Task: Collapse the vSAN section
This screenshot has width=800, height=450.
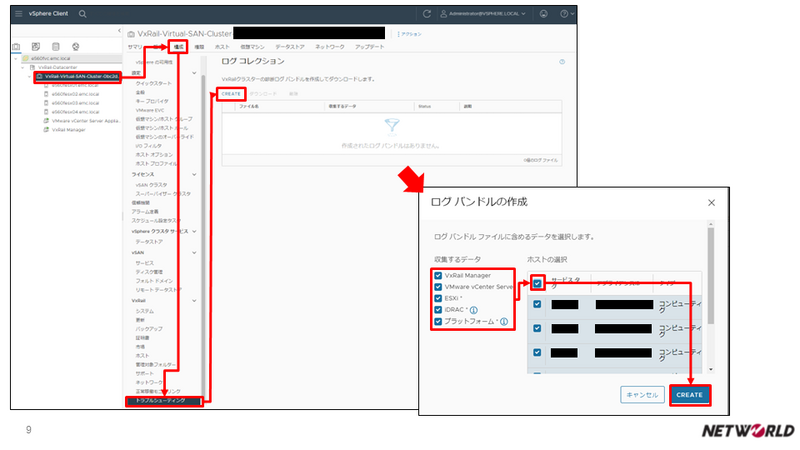Action: (x=194, y=253)
